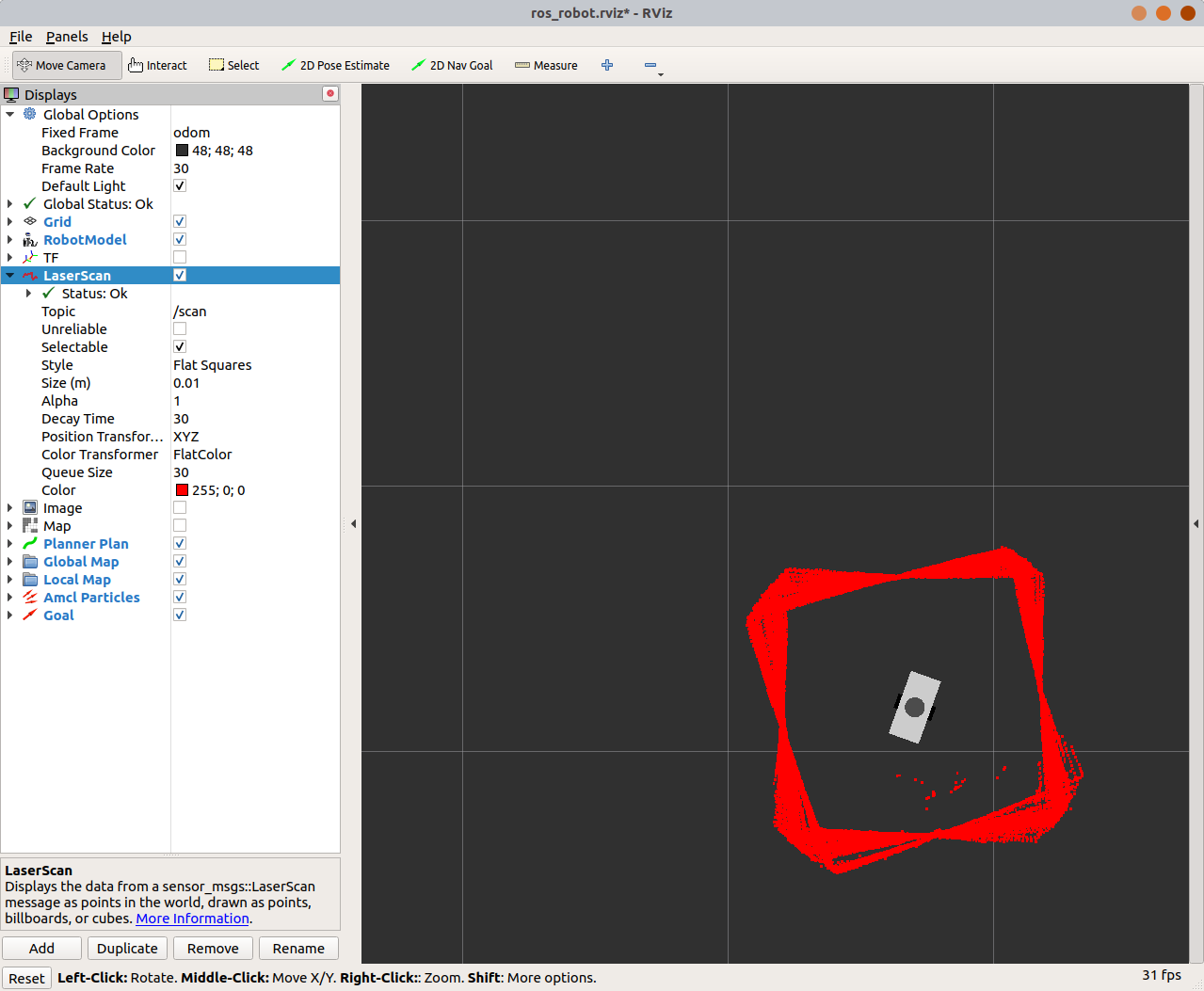Click the Grid display icon
1204x991 pixels.
30,221
